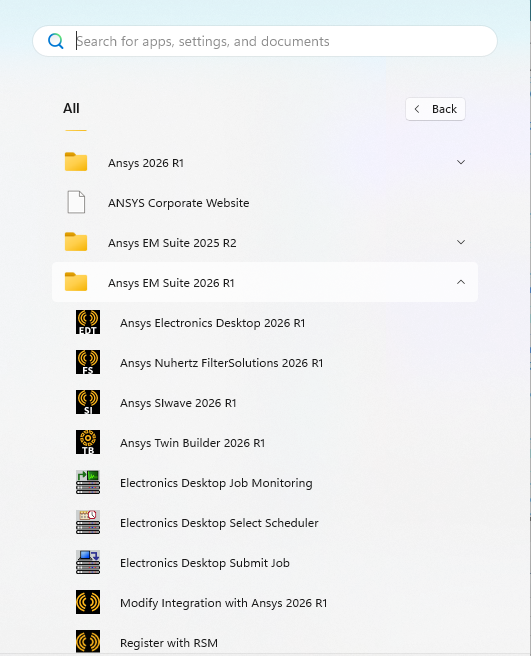531x656 pixels.
Task: Expand the Ansys 2026 R1 chevron
Action: (461, 162)
